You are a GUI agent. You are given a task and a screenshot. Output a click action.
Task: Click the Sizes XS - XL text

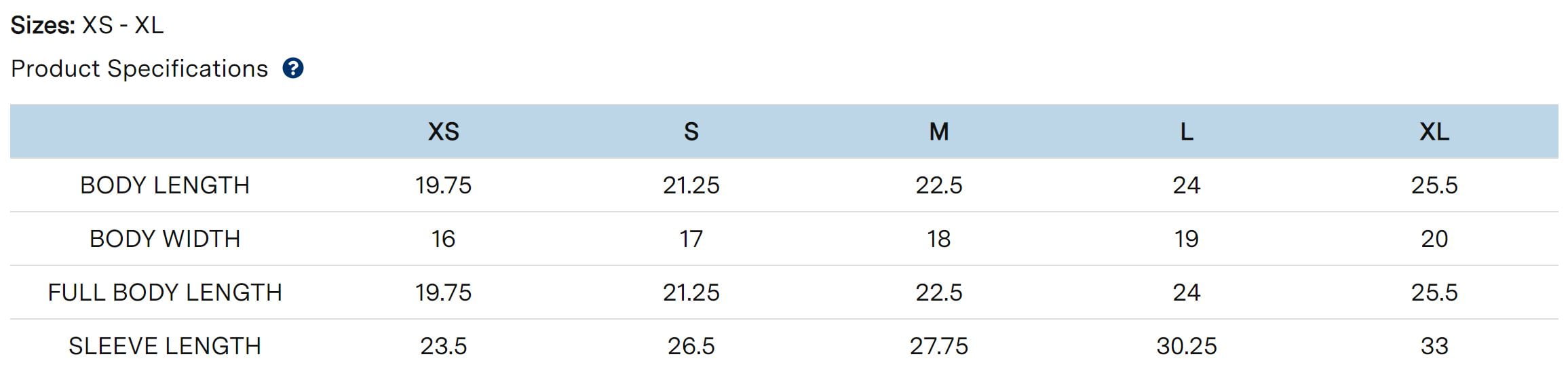(x=88, y=25)
